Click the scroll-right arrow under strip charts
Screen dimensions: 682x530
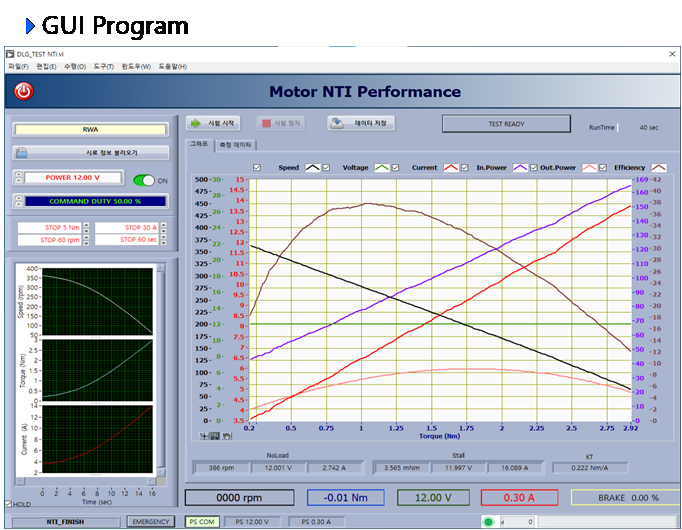[x=151, y=481]
